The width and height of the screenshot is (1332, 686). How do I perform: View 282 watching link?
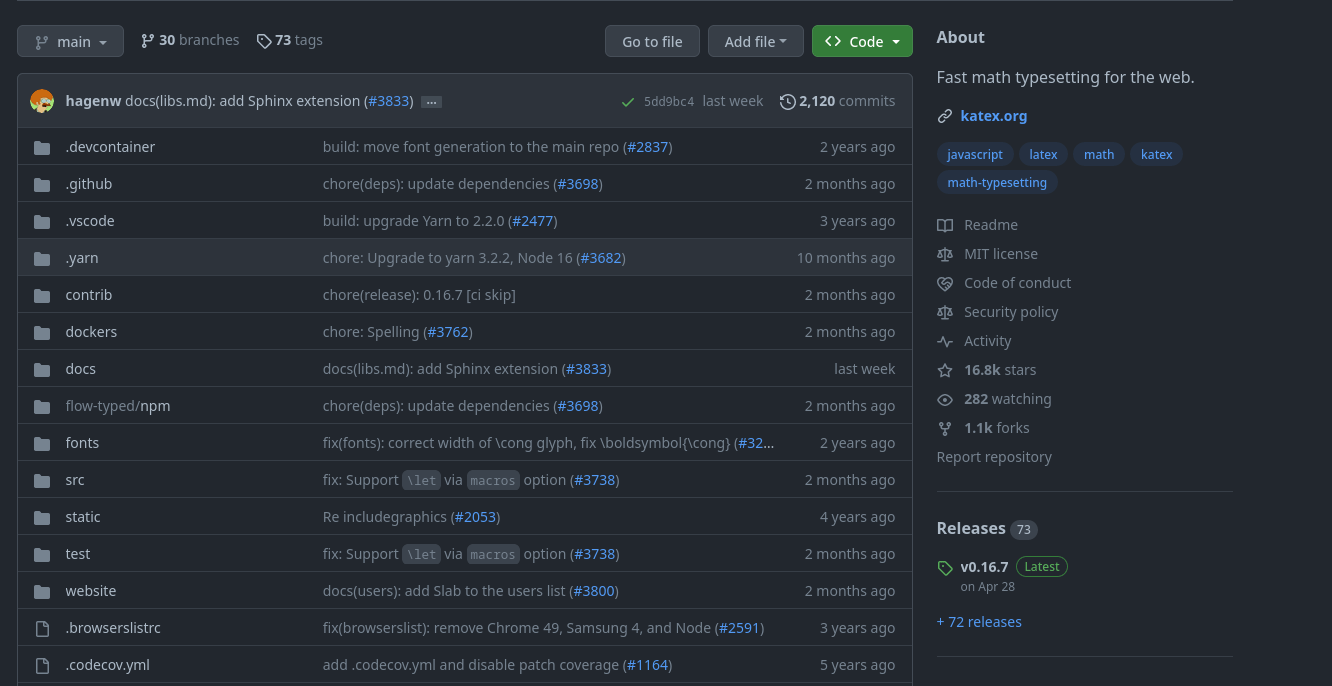pyautogui.click(x=994, y=399)
